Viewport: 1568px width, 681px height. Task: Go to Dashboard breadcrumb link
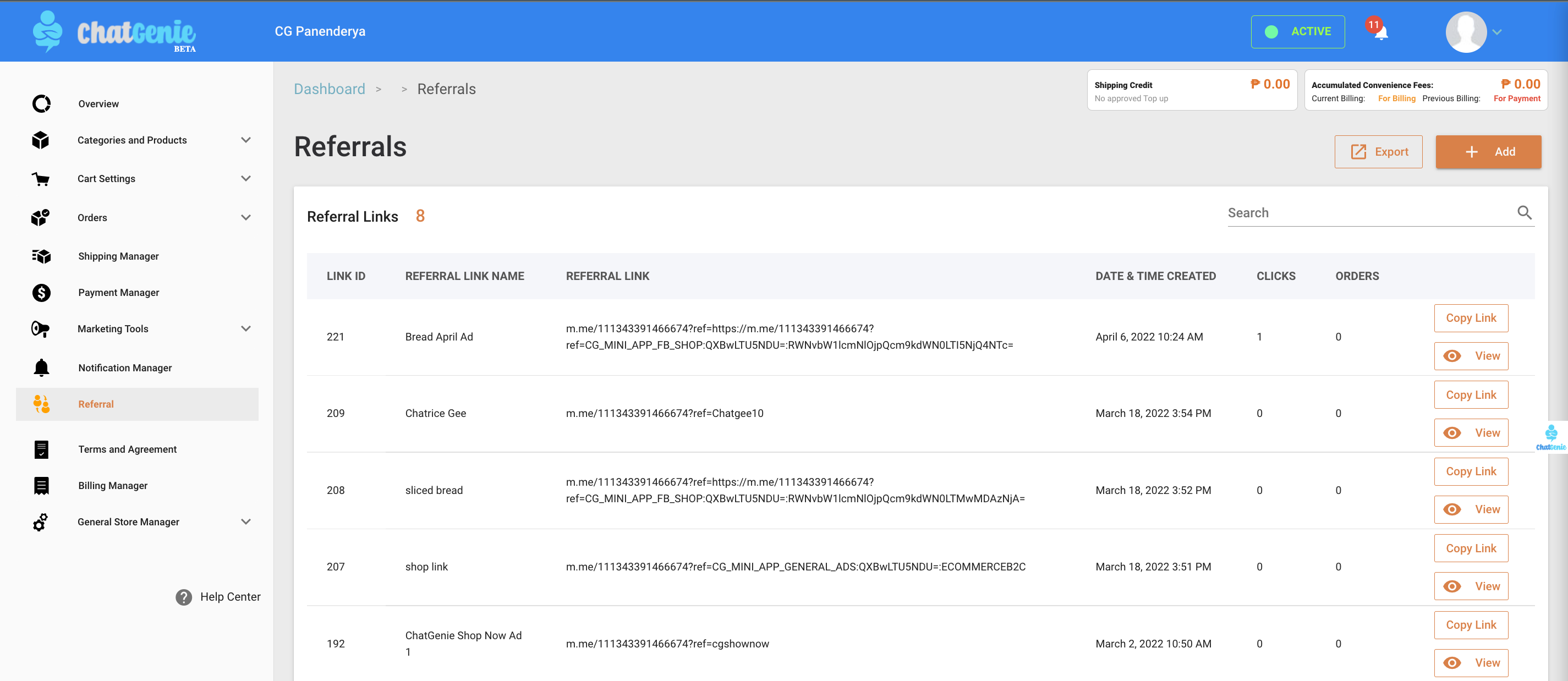point(330,89)
